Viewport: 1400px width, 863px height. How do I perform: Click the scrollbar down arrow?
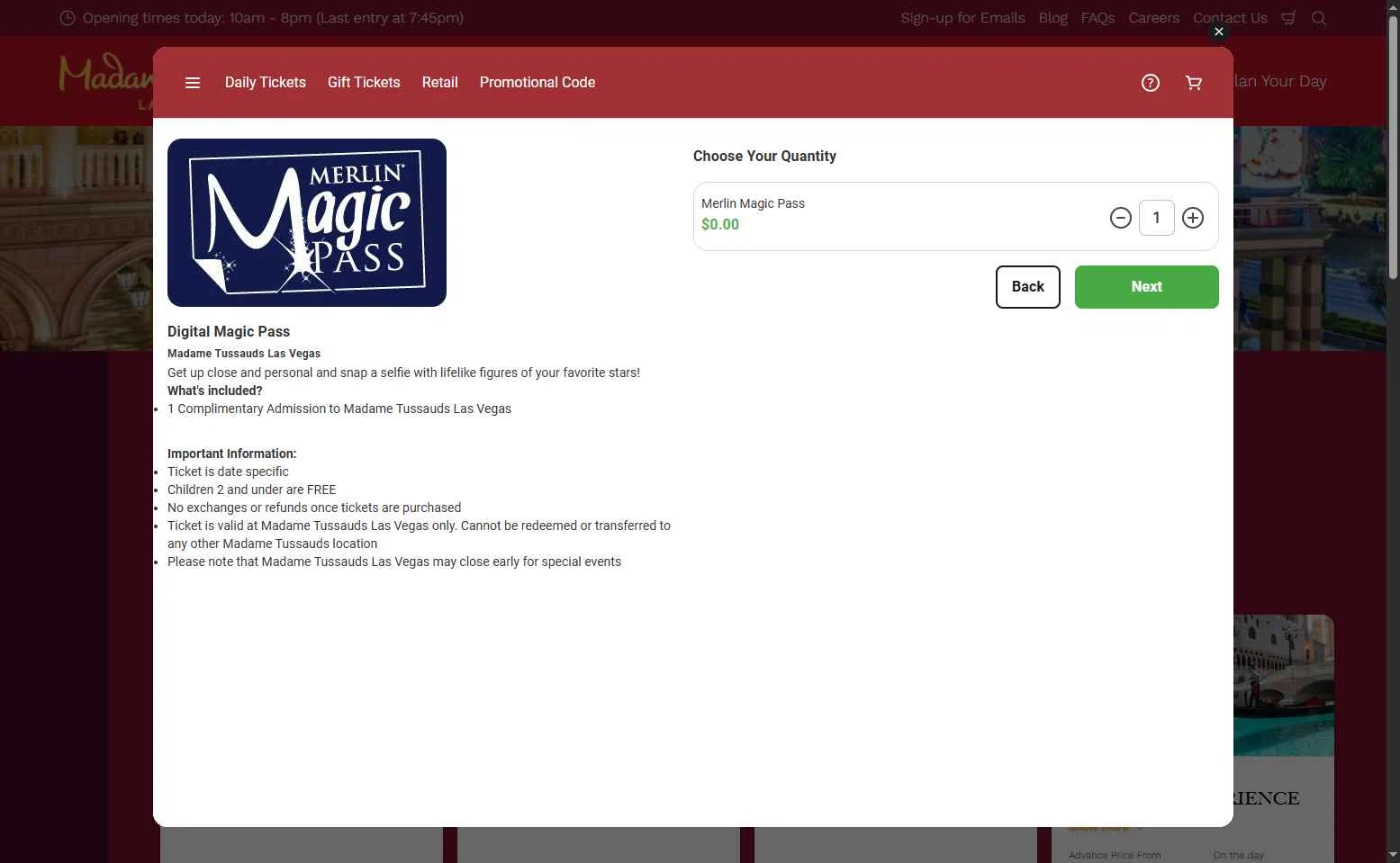(1393, 854)
